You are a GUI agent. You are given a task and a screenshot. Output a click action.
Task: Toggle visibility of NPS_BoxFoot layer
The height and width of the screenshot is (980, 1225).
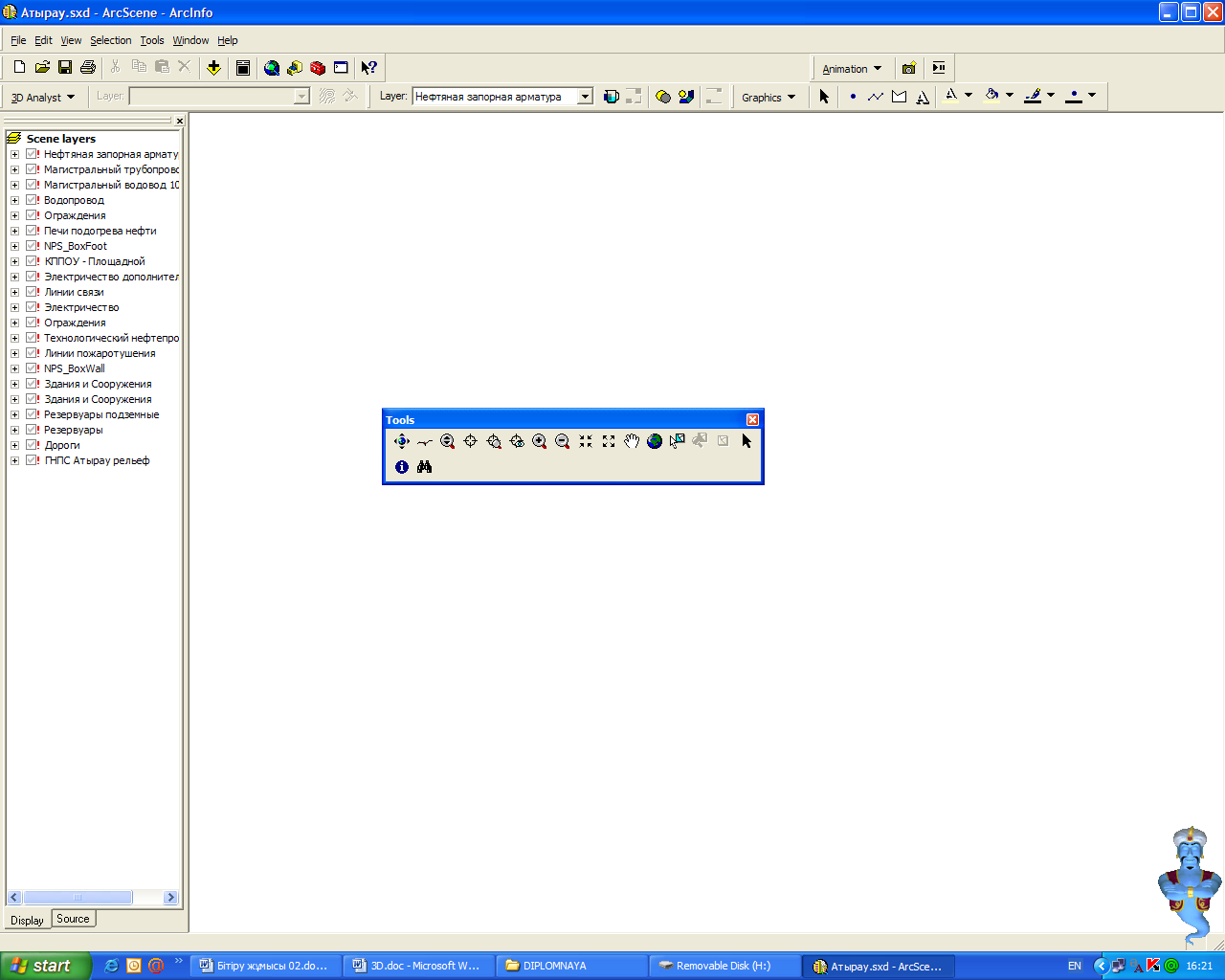coord(32,246)
